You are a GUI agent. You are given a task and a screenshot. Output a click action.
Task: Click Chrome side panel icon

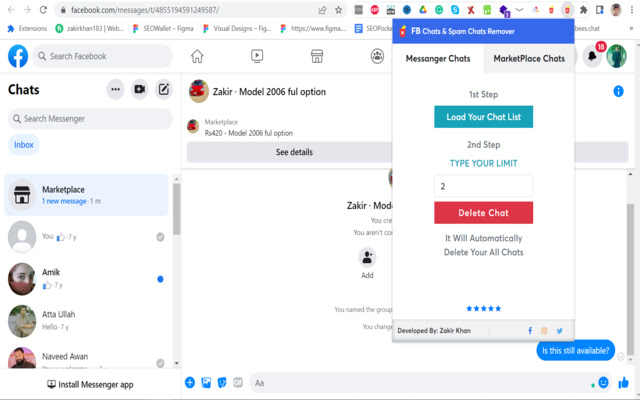click(600, 10)
